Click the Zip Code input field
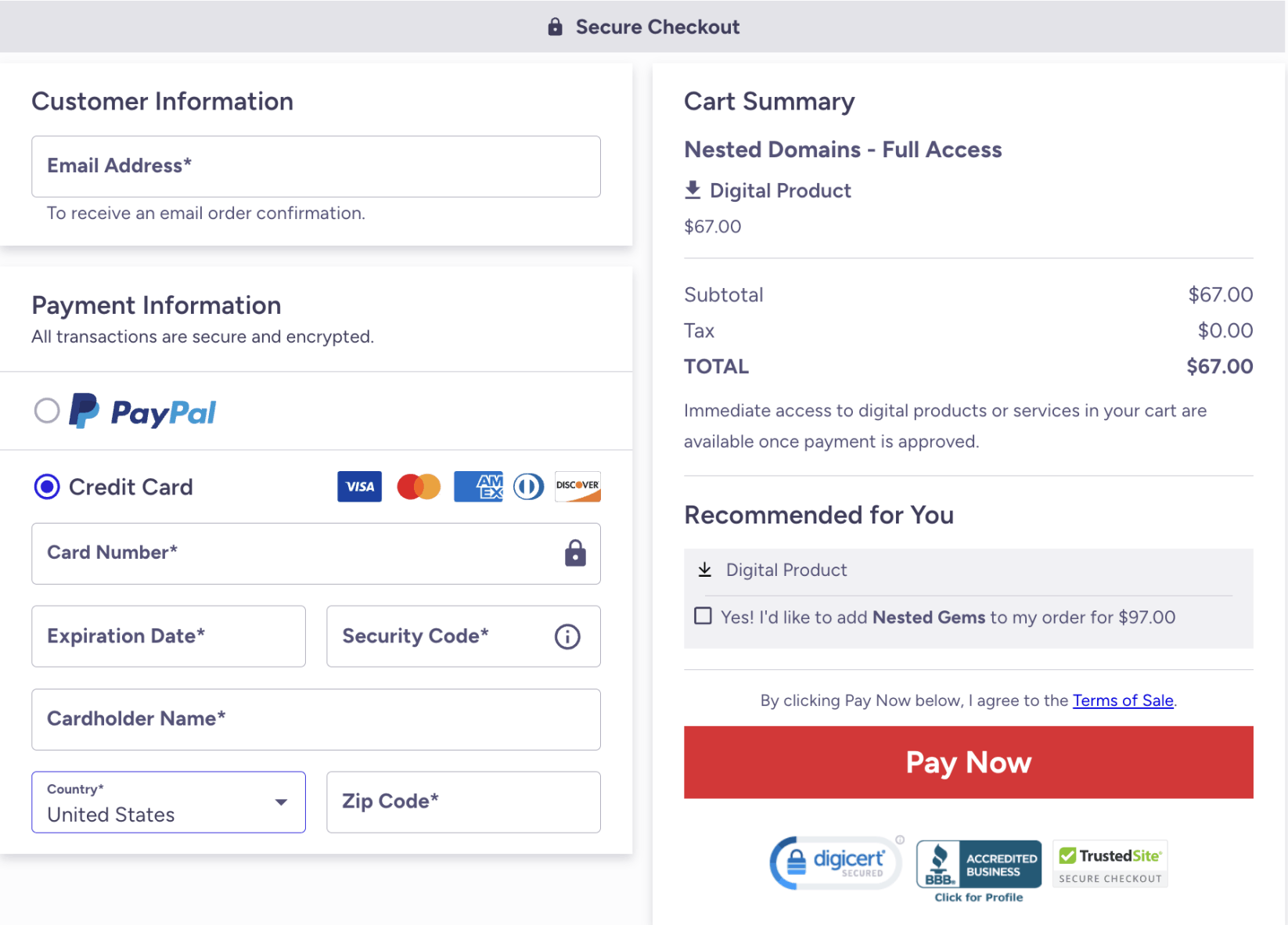Image resolution: width=1288 pixels, height=925 pixels. click(463, 802)
